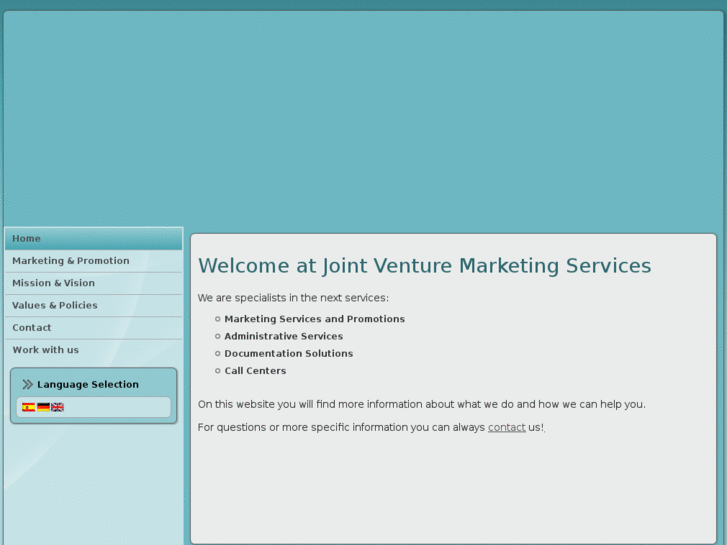Click the 'On this website' paragraph
Image resolution: width=727 pixels, height=545 pixels.
click(x=421, y=404)
